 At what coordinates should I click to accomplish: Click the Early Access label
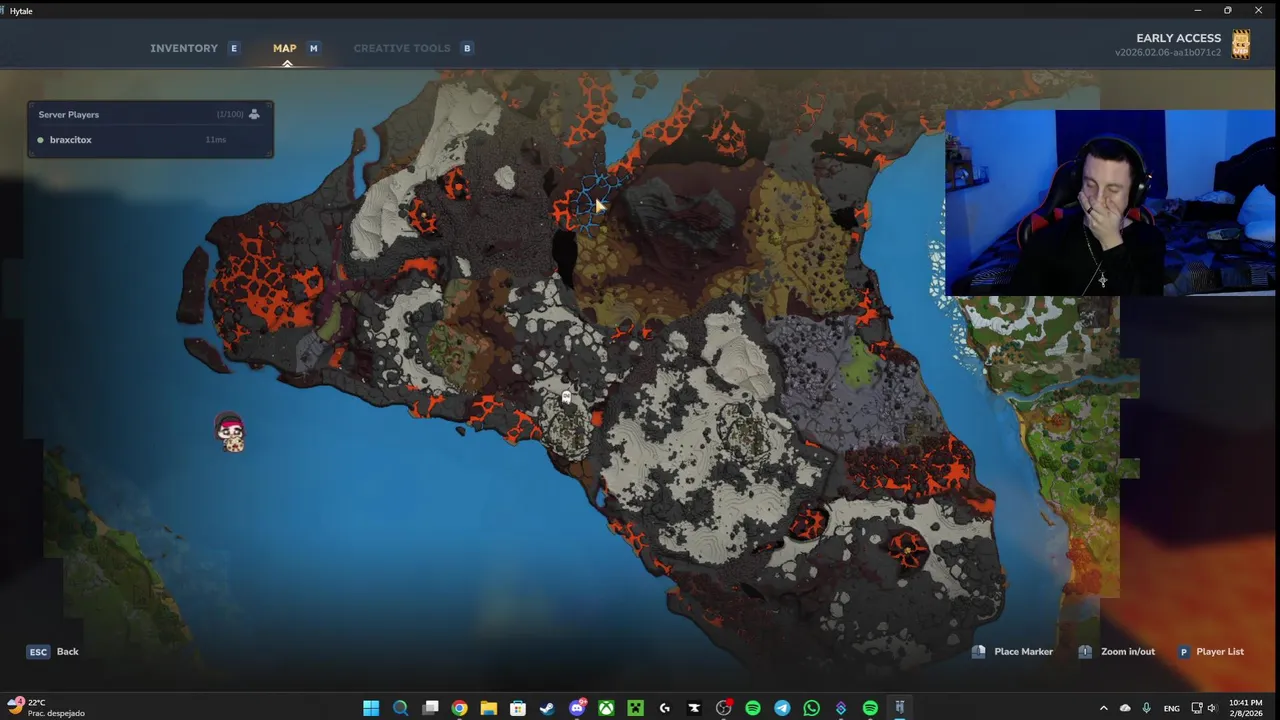[x=1178, y=38]
